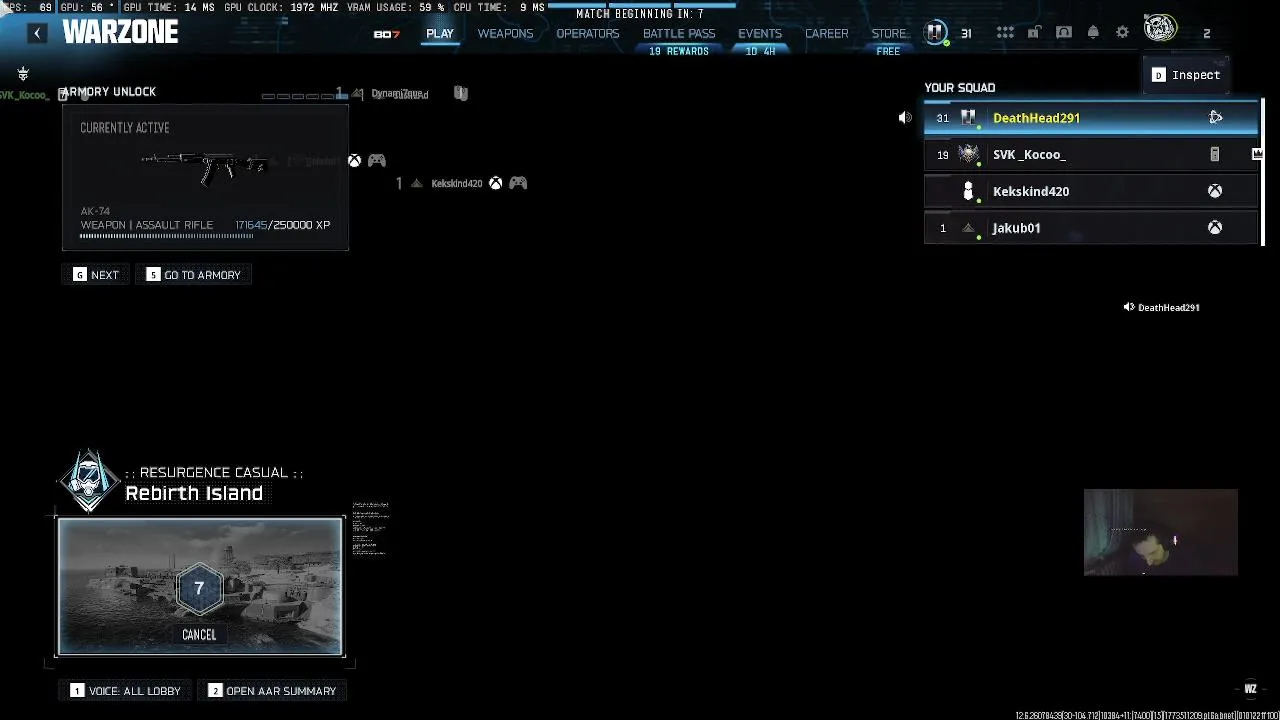Open the STORE tab
This screenshot has height=720, width=1280.
point(888,34)
